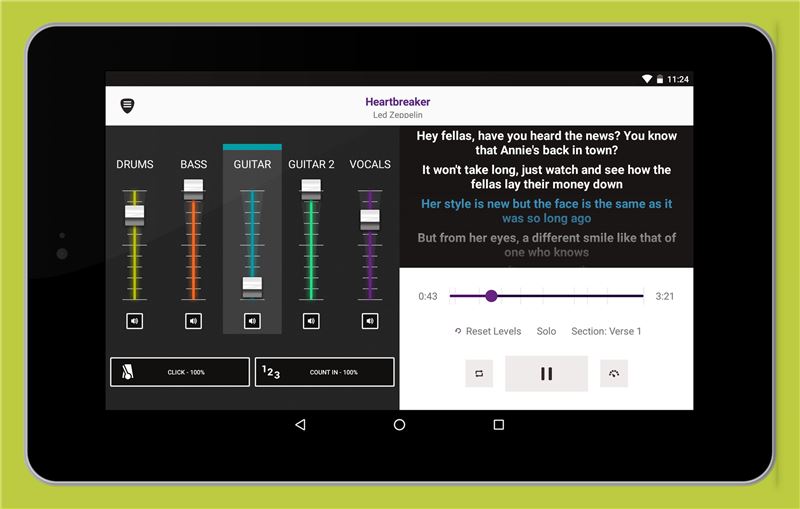Click Reset Levels
The width and height of the screenshot is (800, 509).
click(488, 331)
